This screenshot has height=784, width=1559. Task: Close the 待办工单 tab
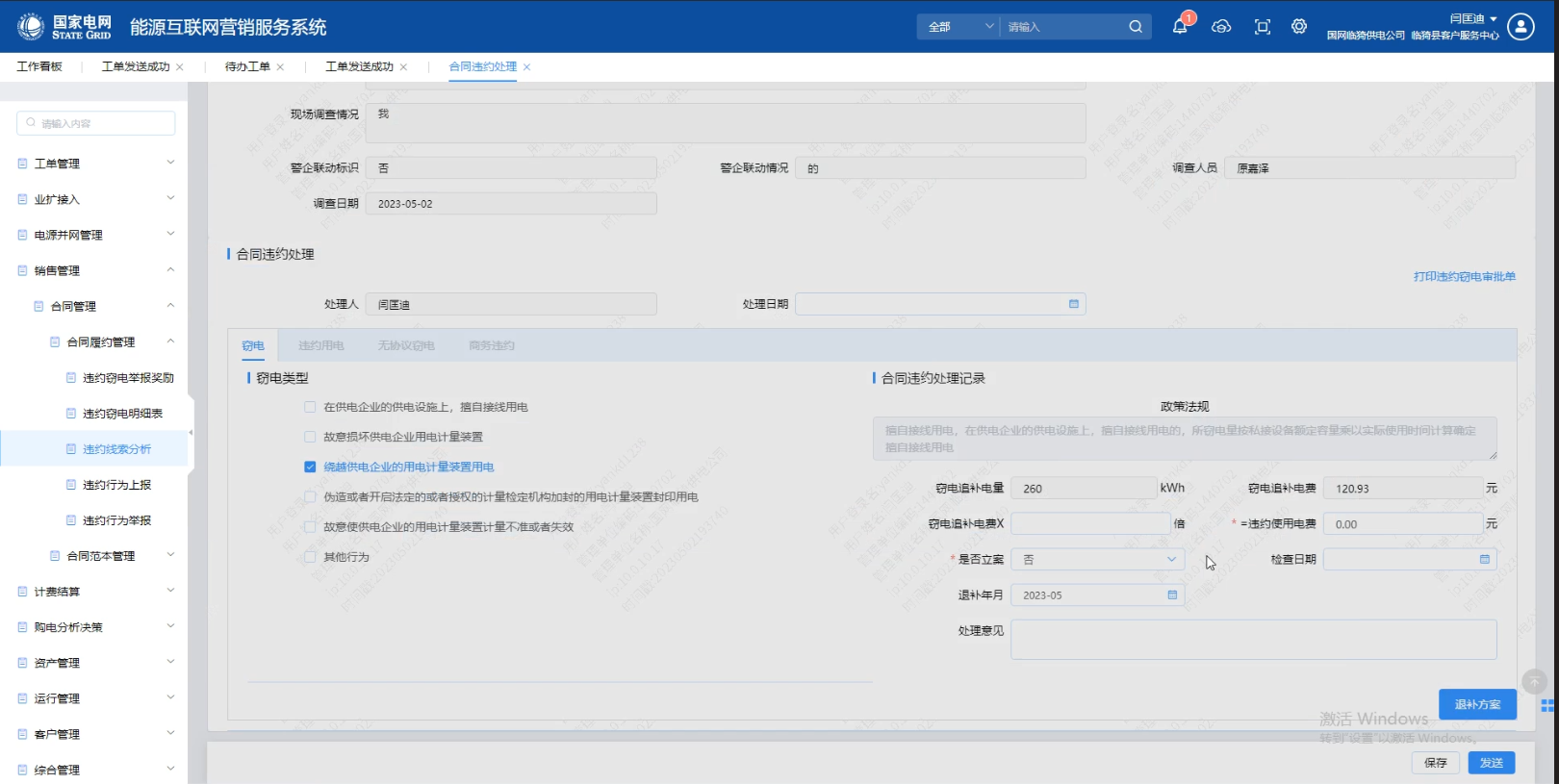pyautogui.click(x=280, y=67)
